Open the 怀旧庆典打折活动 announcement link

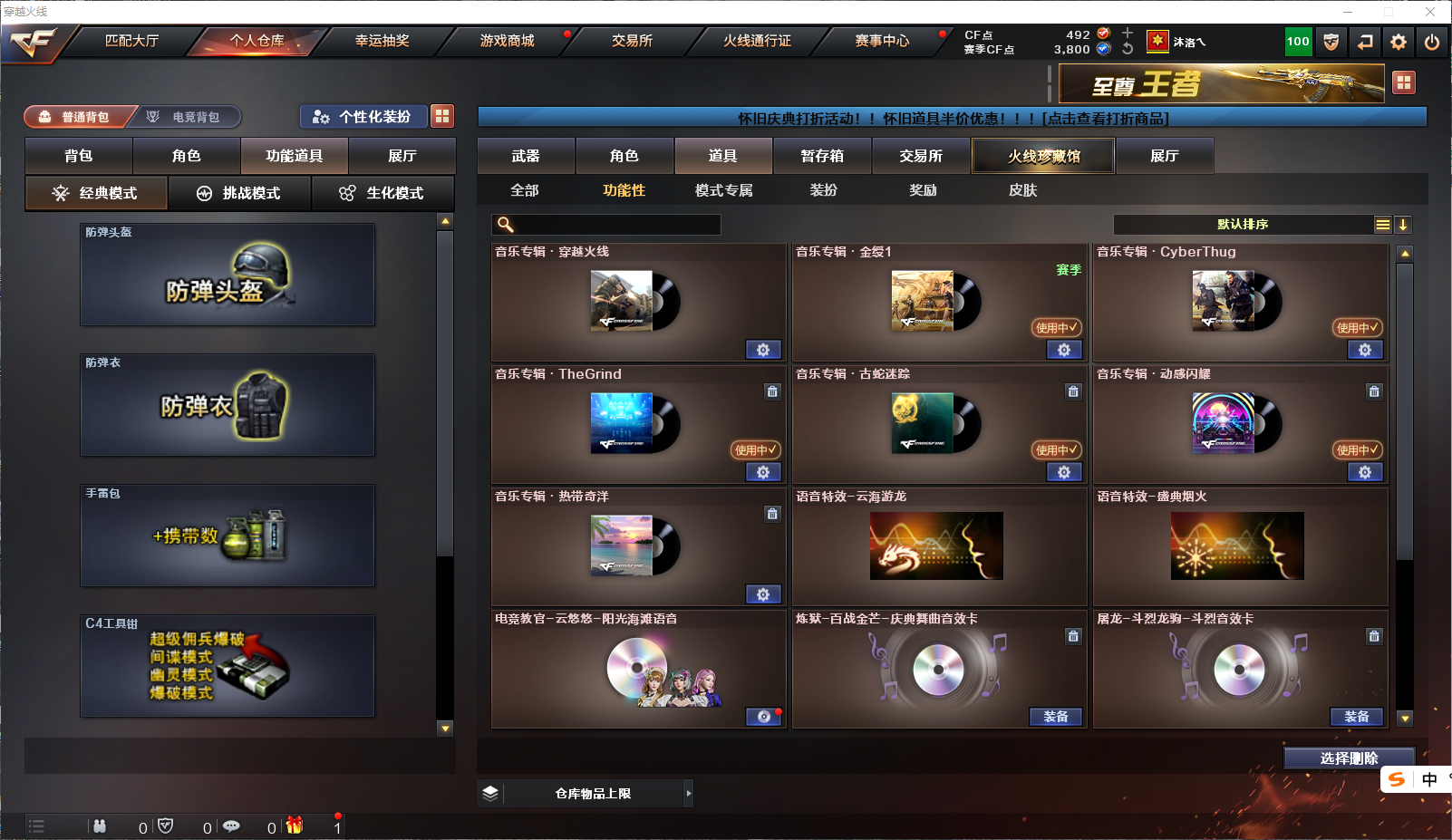(953, 118)
